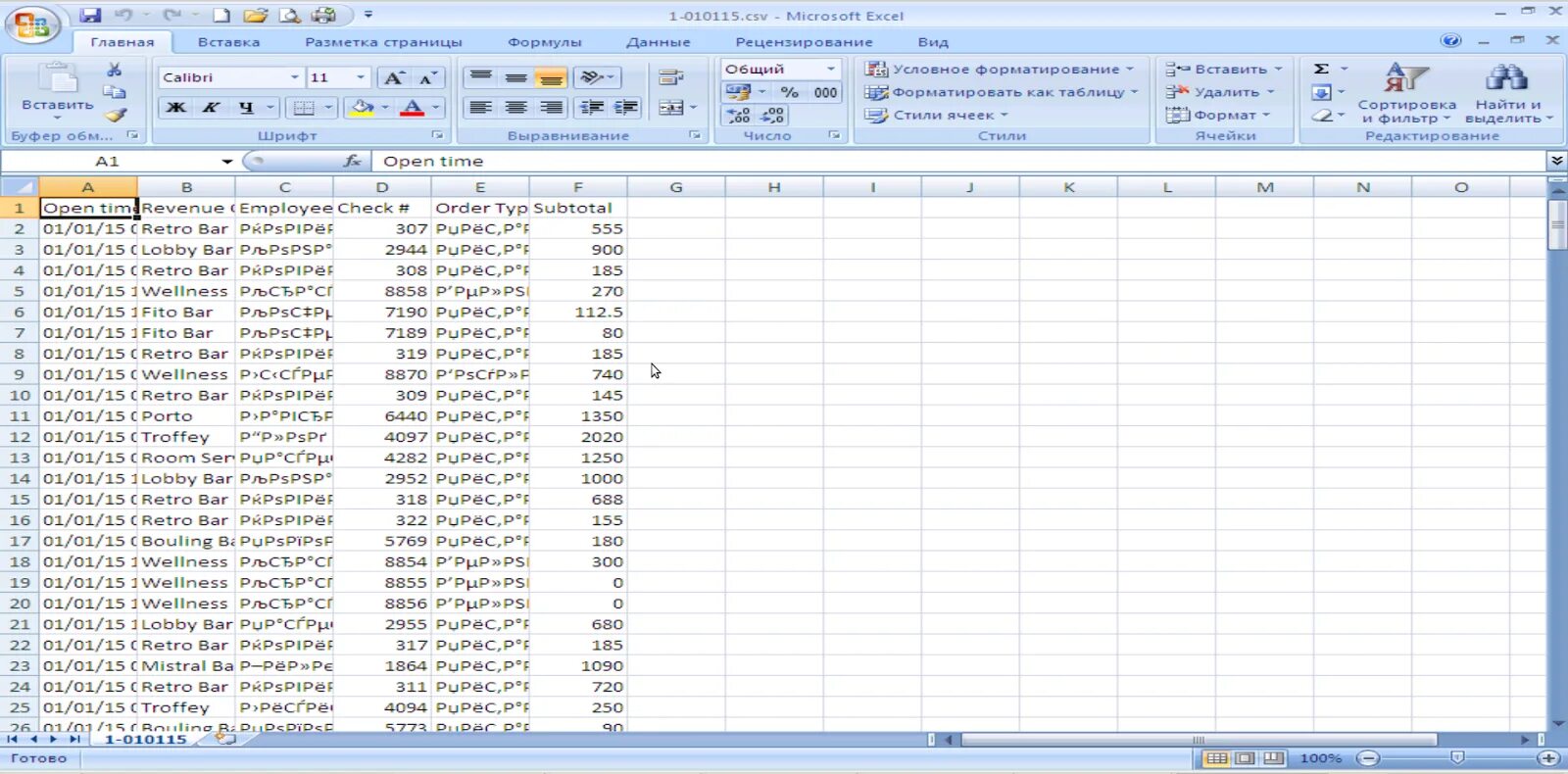Toggle bold formatting (Ж)

click(x=176, y=107)
